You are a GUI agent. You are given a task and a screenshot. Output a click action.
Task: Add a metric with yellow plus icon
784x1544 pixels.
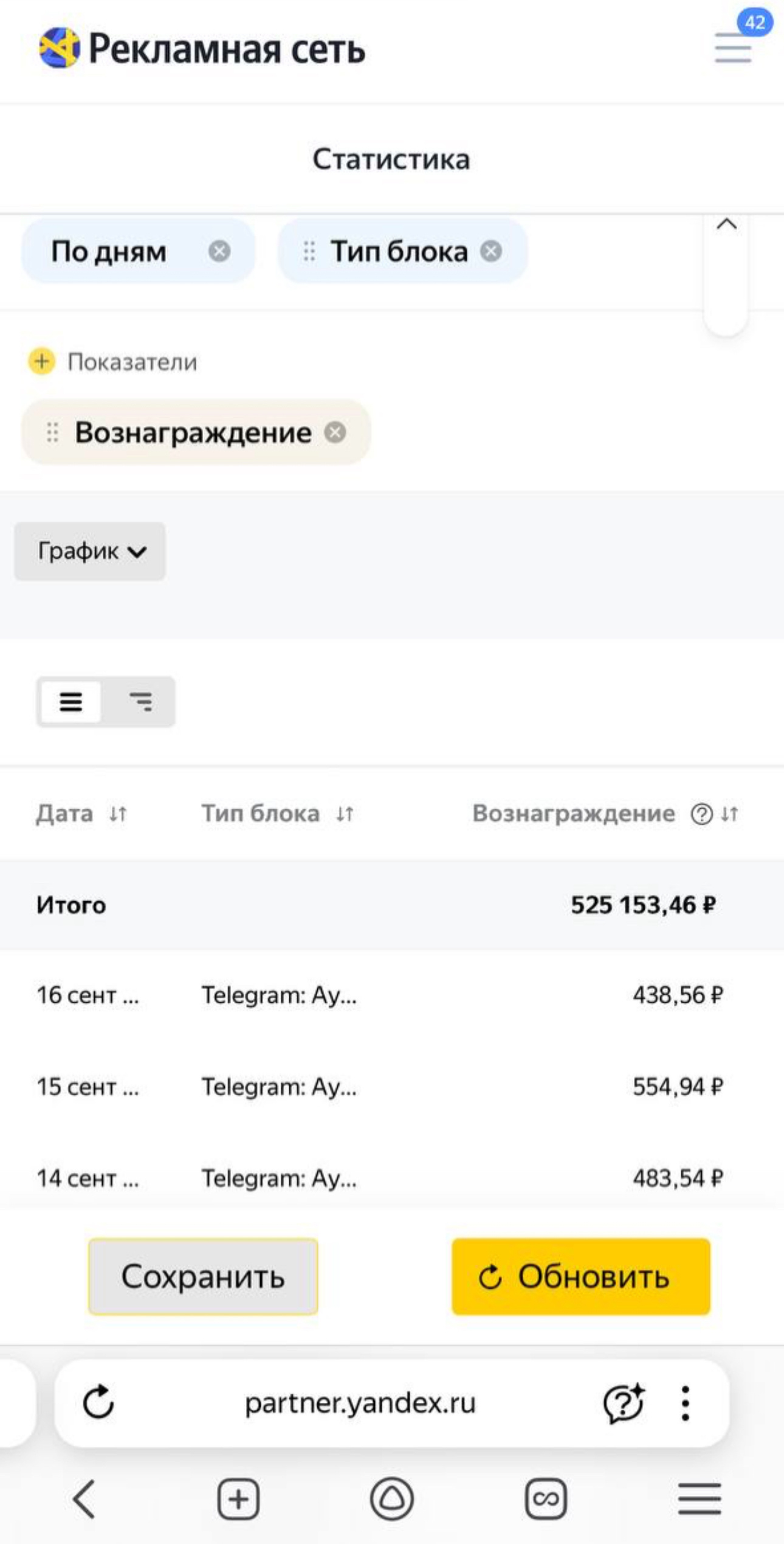(x=41, y=361)
